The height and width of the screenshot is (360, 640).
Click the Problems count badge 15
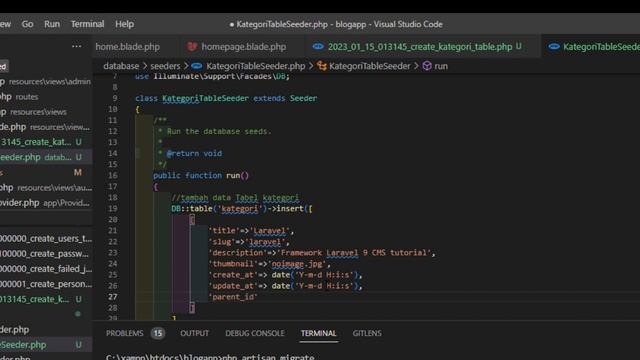point(158,333)
